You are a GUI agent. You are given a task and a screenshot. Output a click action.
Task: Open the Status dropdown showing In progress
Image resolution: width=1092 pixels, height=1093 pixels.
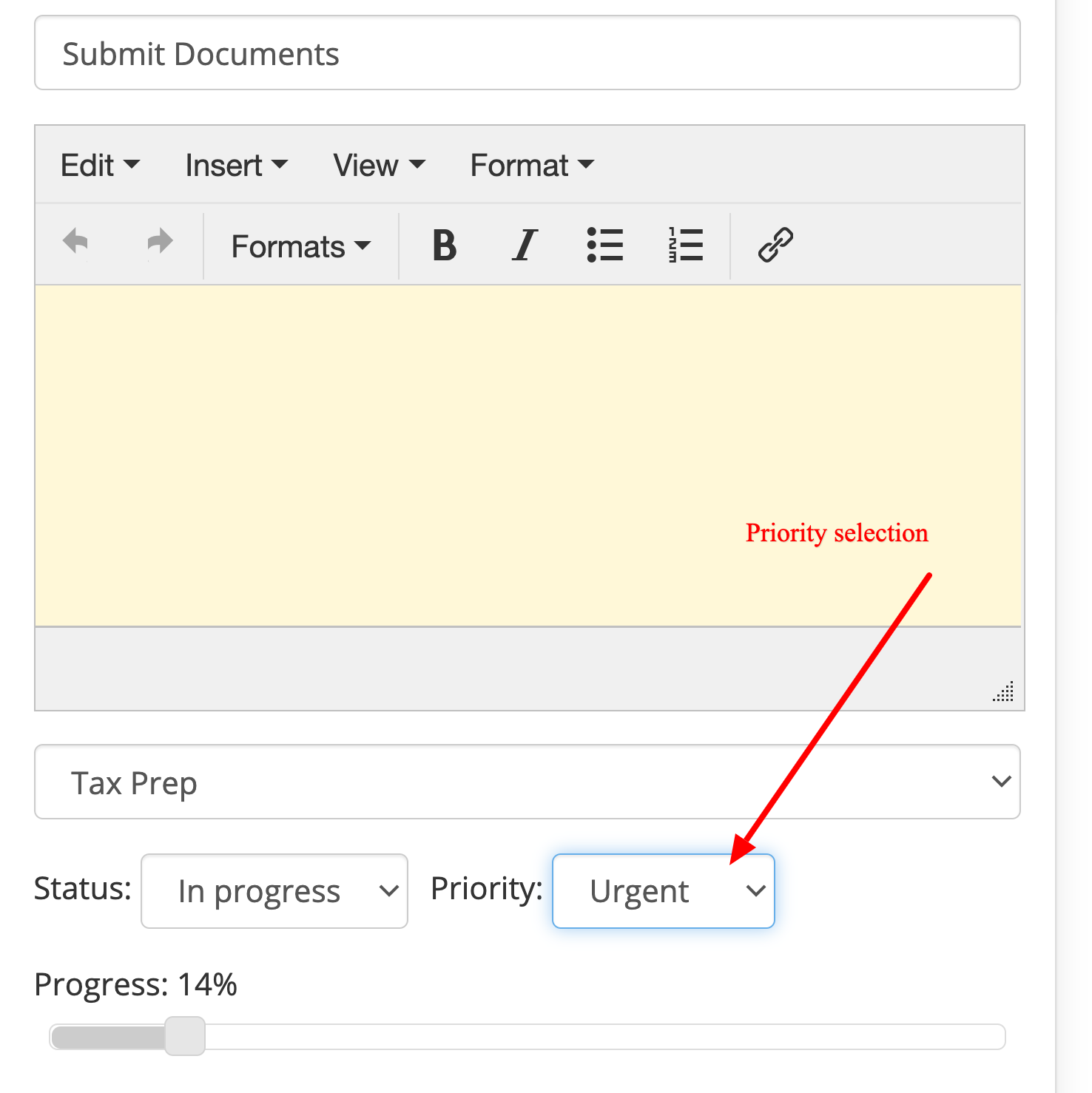pos(274,891)
